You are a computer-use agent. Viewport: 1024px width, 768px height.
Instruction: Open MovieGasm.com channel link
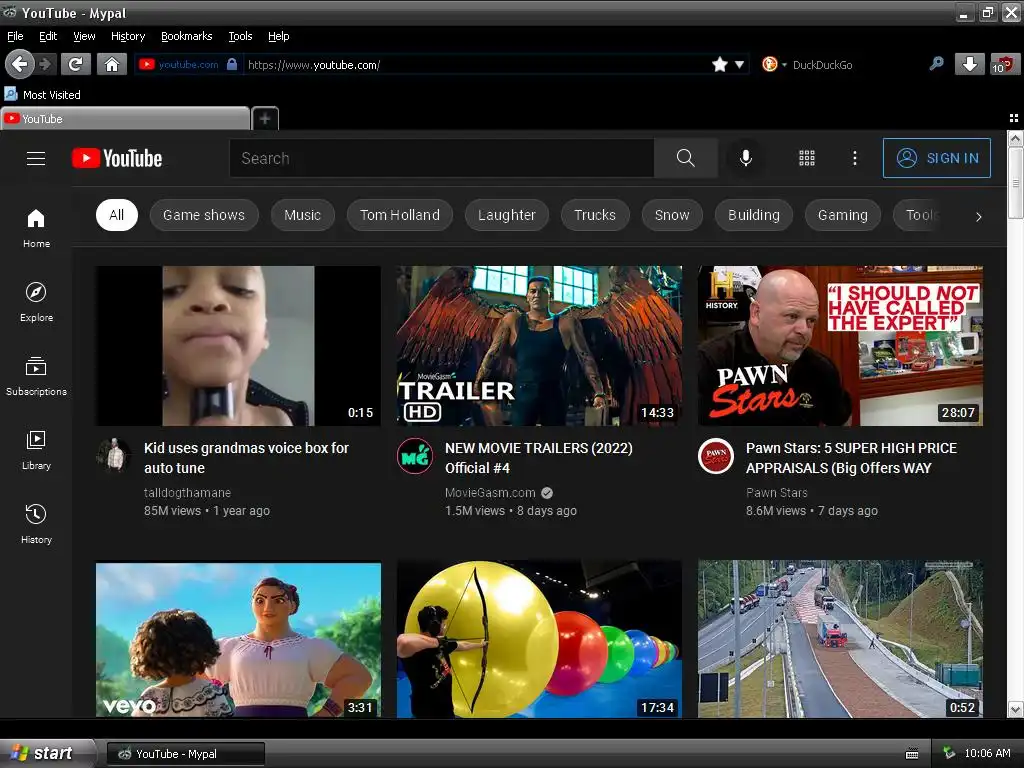(490, 492)
